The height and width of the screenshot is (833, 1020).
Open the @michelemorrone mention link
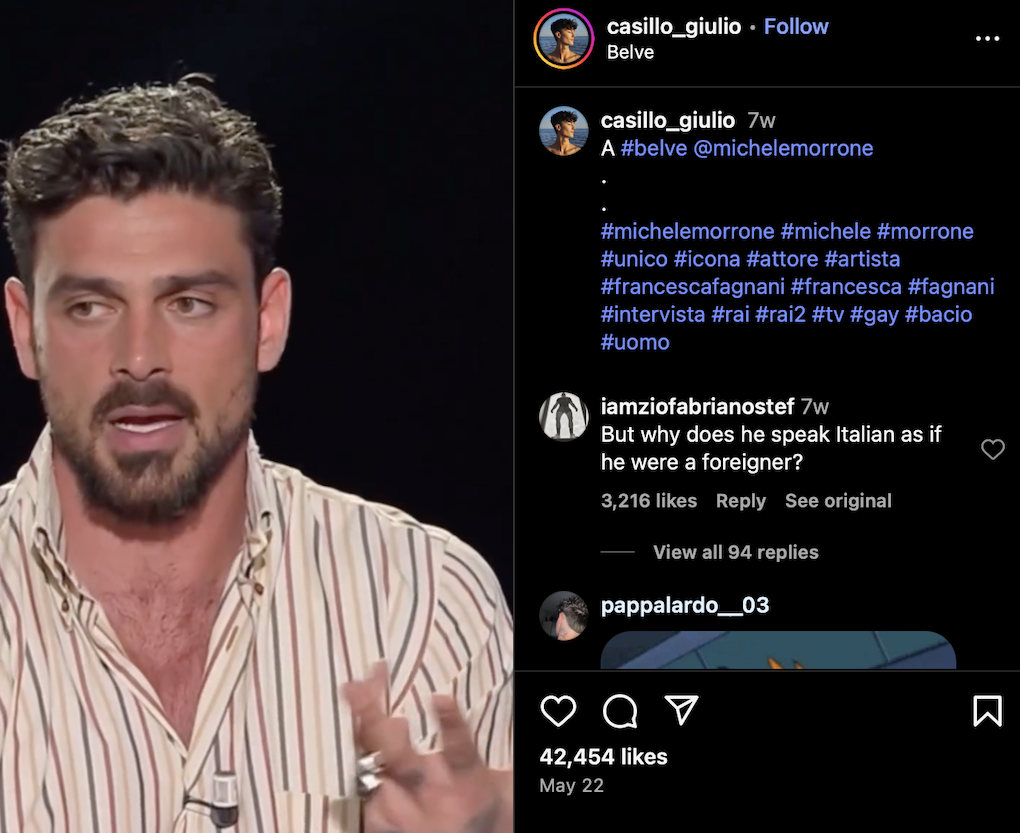(x=783, y=148)
